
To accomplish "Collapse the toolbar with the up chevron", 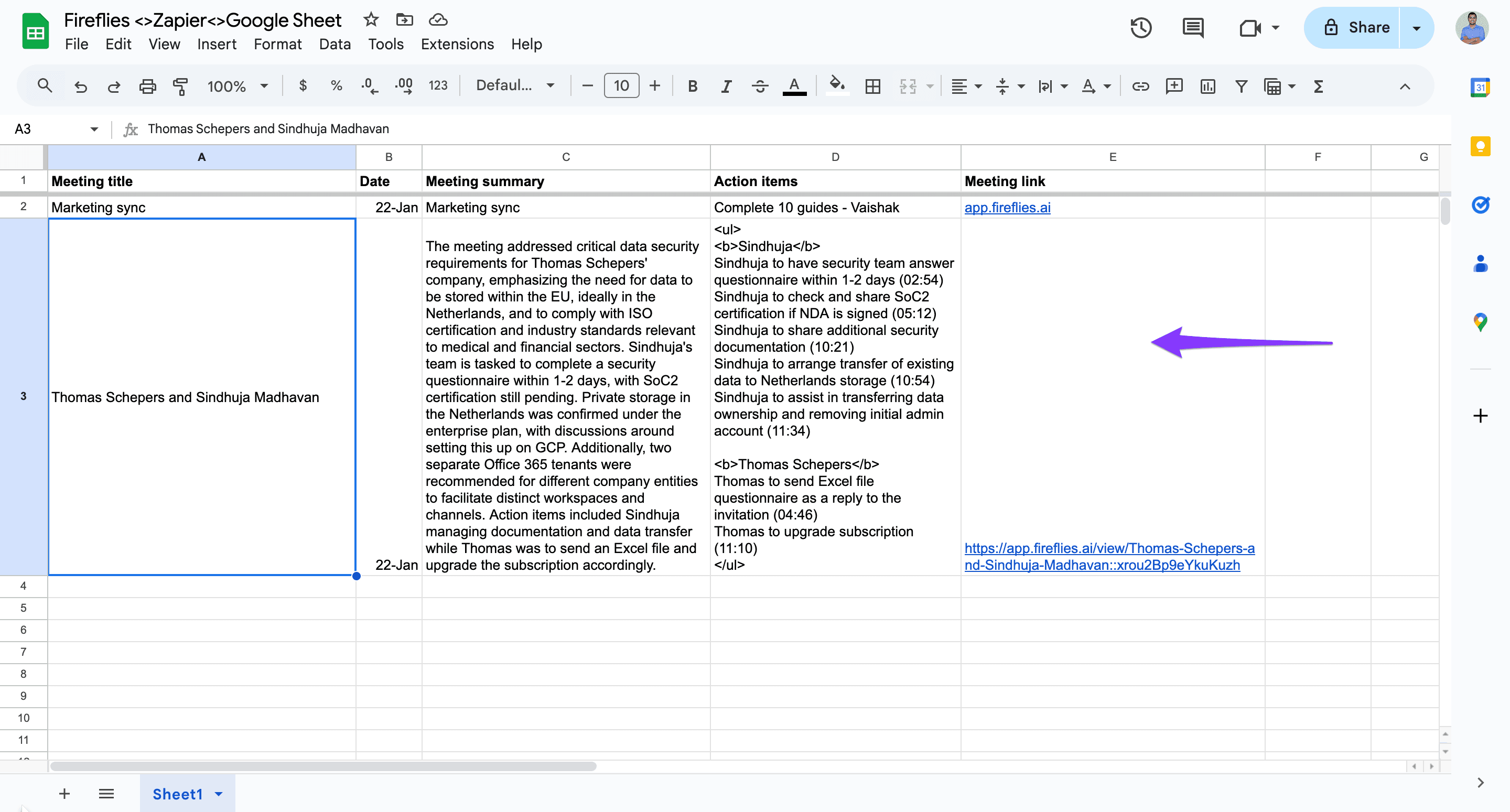I will [x=1405, y=87].
